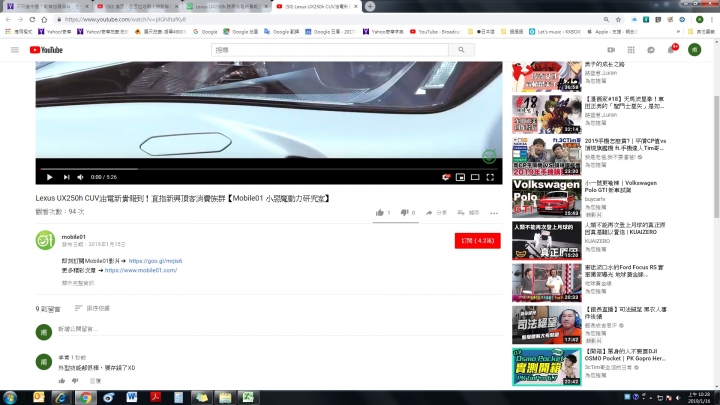Open the YouTube Broadcast bookmark

pyautogui.click(x=435, y=32)
